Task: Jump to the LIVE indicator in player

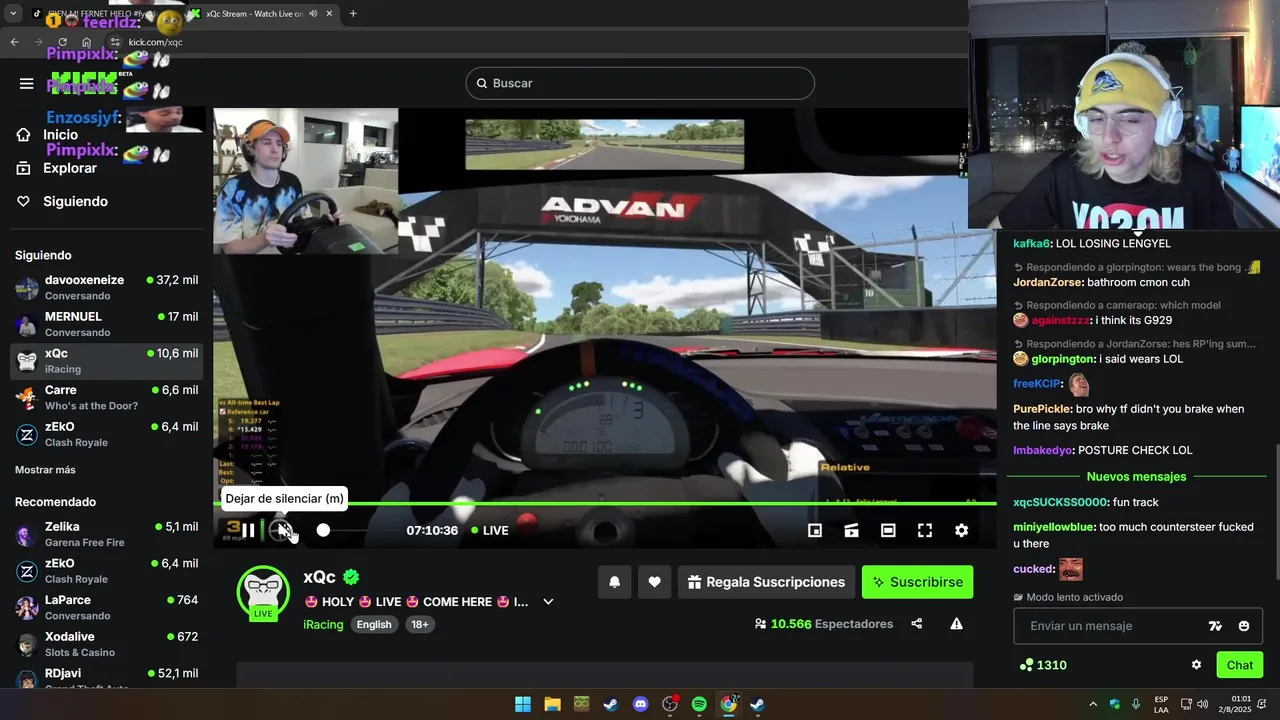Action: pos(490,530)
